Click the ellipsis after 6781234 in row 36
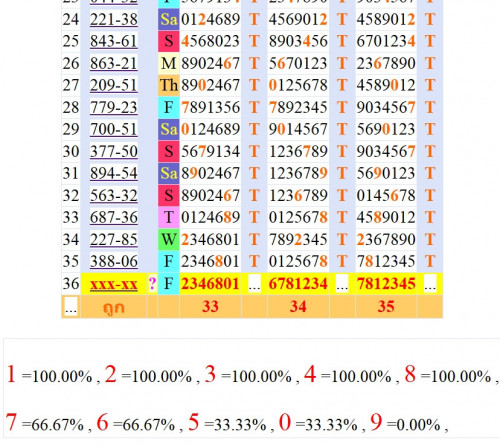500x446 pixels. point(342,284)
